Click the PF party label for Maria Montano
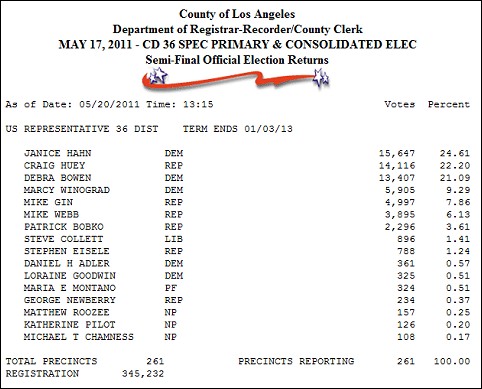Viewport: 482px width, 389px height. click(171, 288)
